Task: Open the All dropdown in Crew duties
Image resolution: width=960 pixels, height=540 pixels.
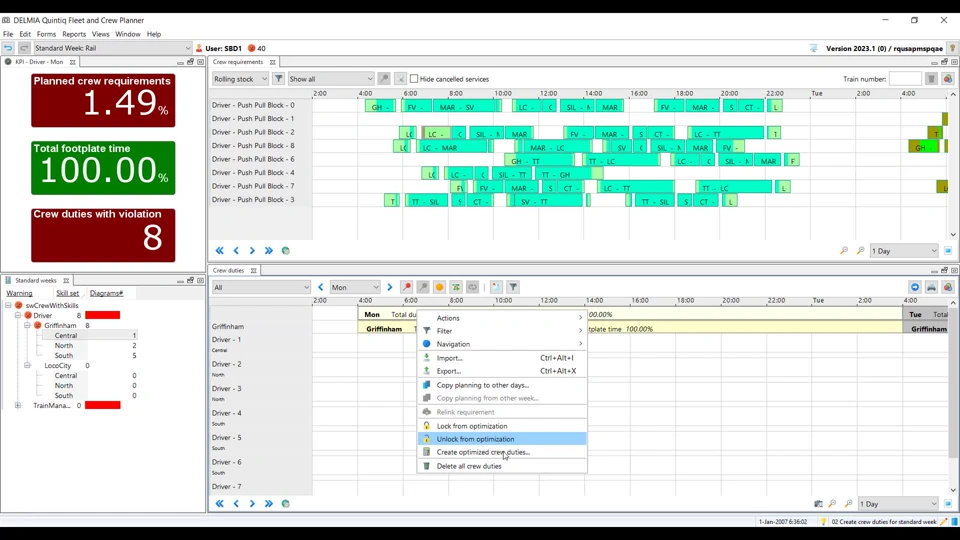Action: (x=261, y=287)
